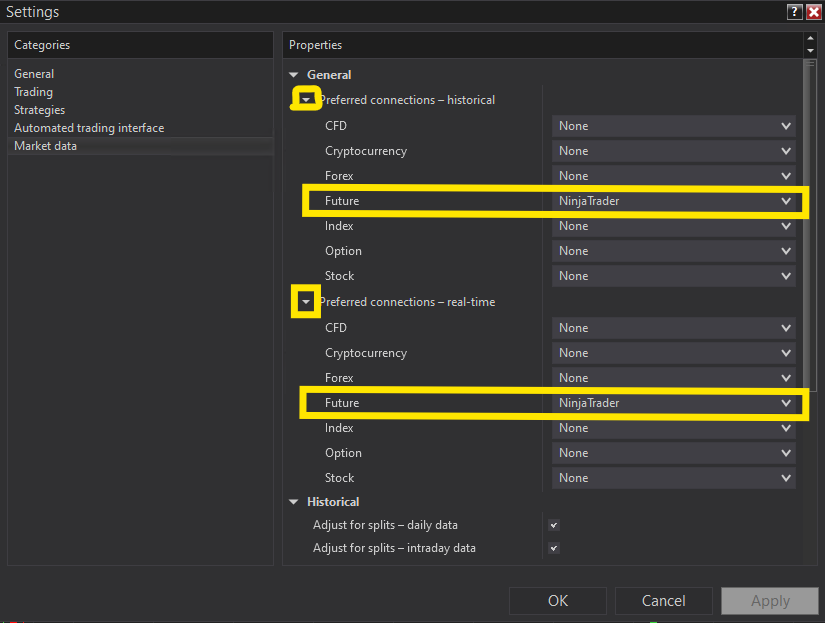Open the Cryptocurrency real-time connection dropdown

pos(673,352)
